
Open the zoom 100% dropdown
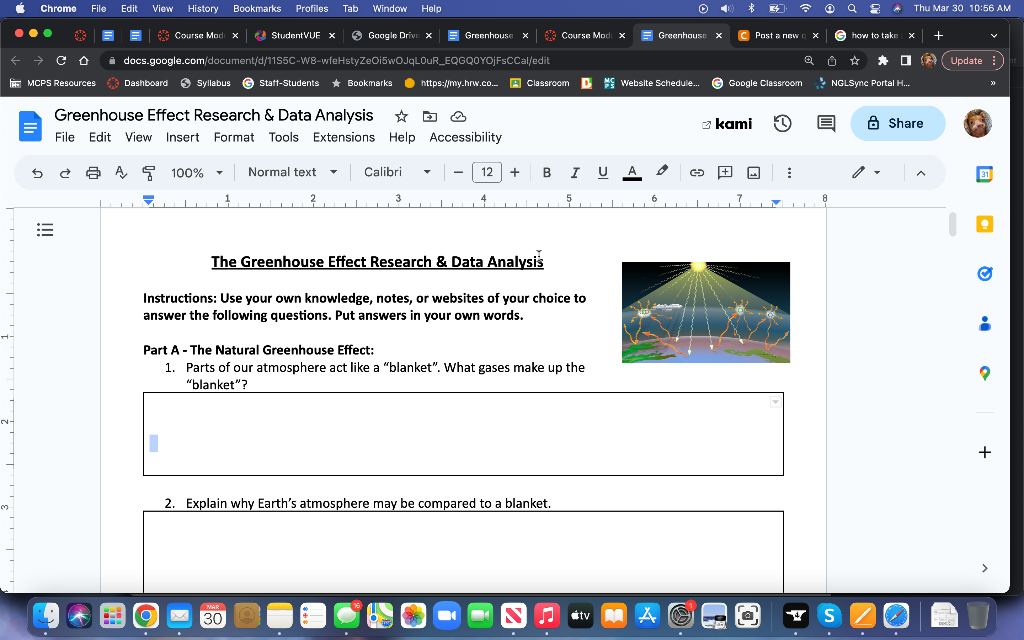[197, 172]
